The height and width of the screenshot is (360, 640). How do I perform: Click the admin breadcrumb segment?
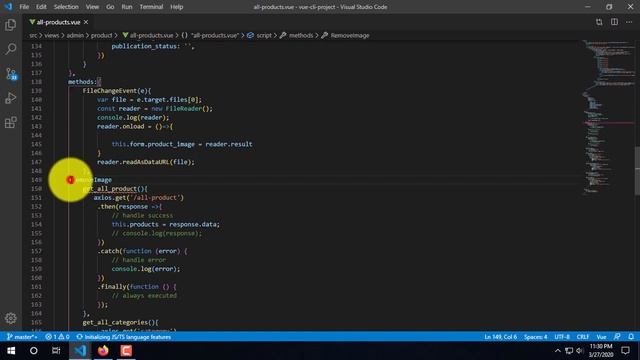[x=75, y=36]
